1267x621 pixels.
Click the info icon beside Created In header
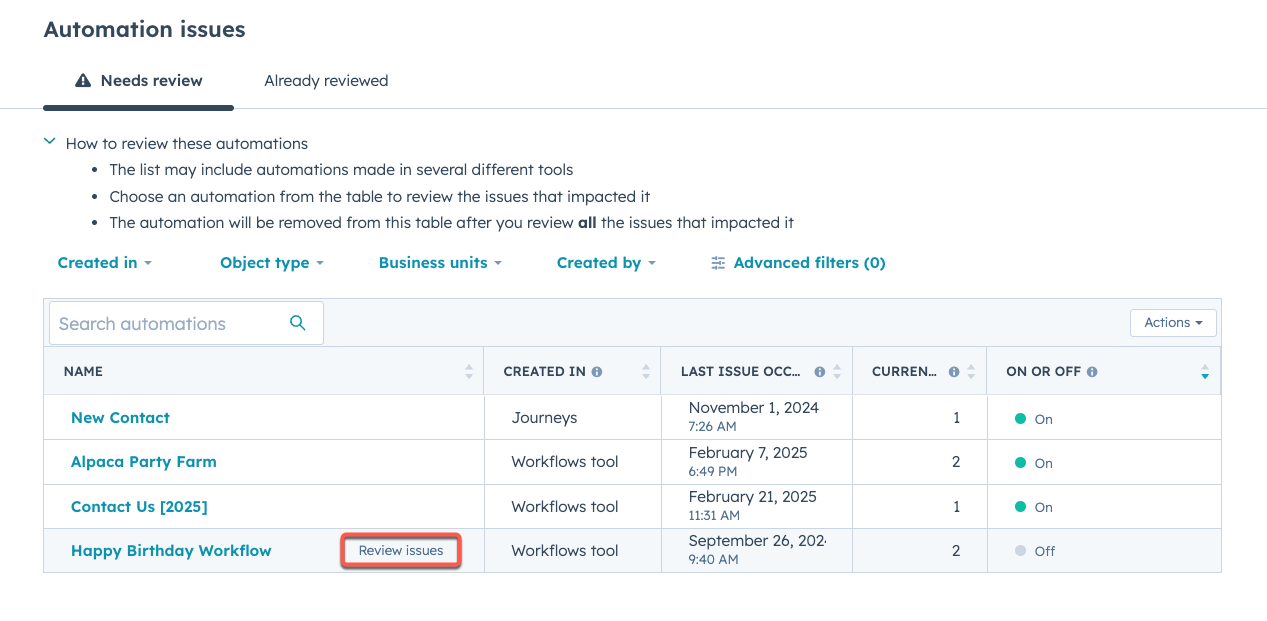point(599,371)
